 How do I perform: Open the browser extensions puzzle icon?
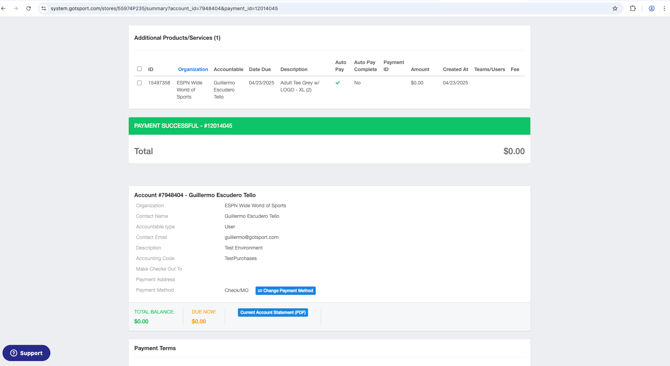(x=633, y=9)
